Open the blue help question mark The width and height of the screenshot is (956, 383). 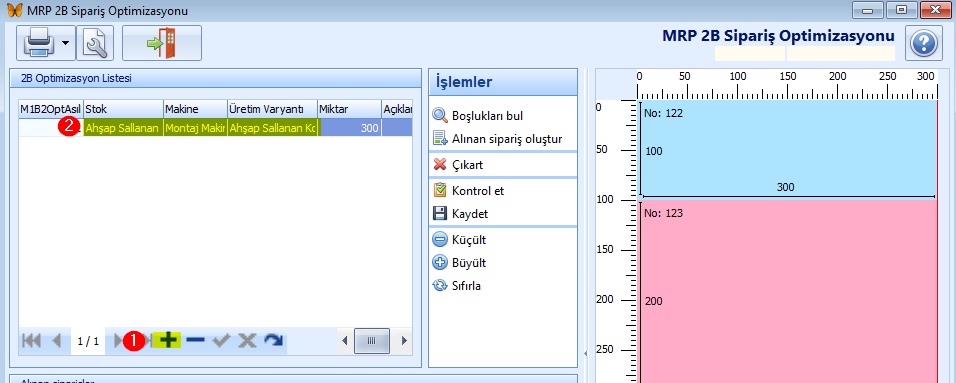coord(923,43)
